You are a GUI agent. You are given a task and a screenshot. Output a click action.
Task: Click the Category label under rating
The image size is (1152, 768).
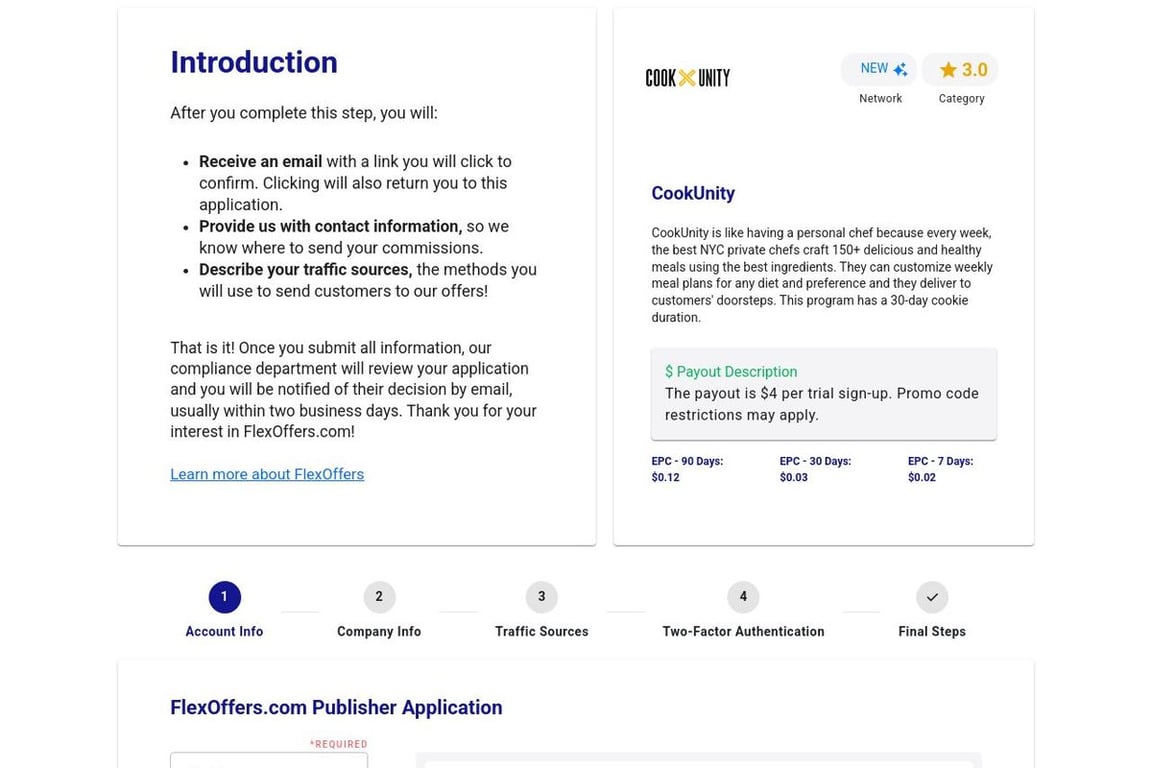[x=961, y=98]
